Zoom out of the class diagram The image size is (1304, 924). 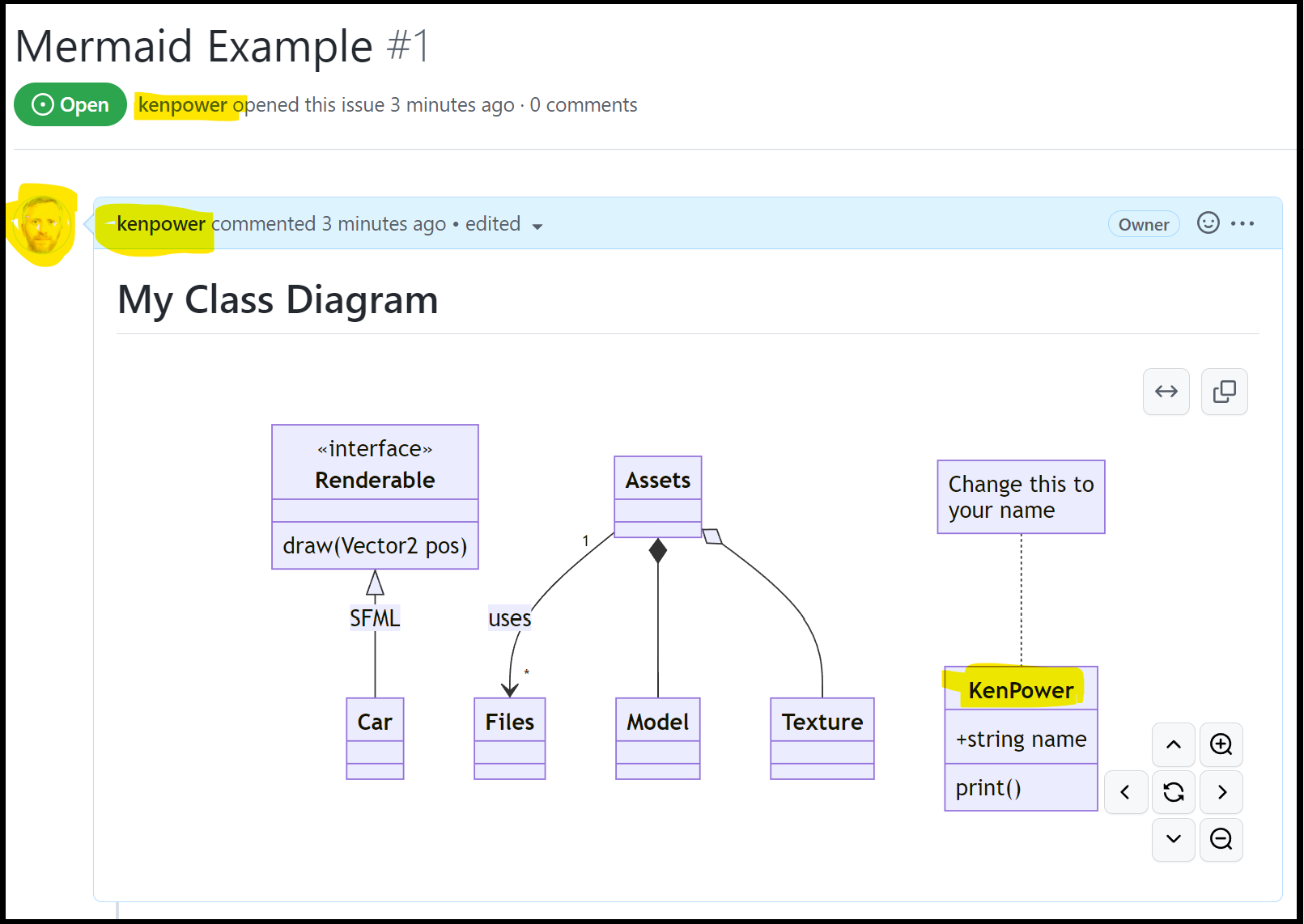(x=1221, y=840)
